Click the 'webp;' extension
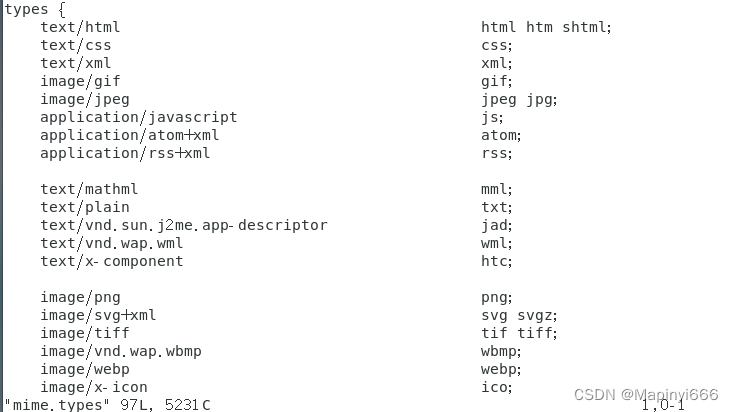Viewport: 733px width, 412px height. click(501, 369)
